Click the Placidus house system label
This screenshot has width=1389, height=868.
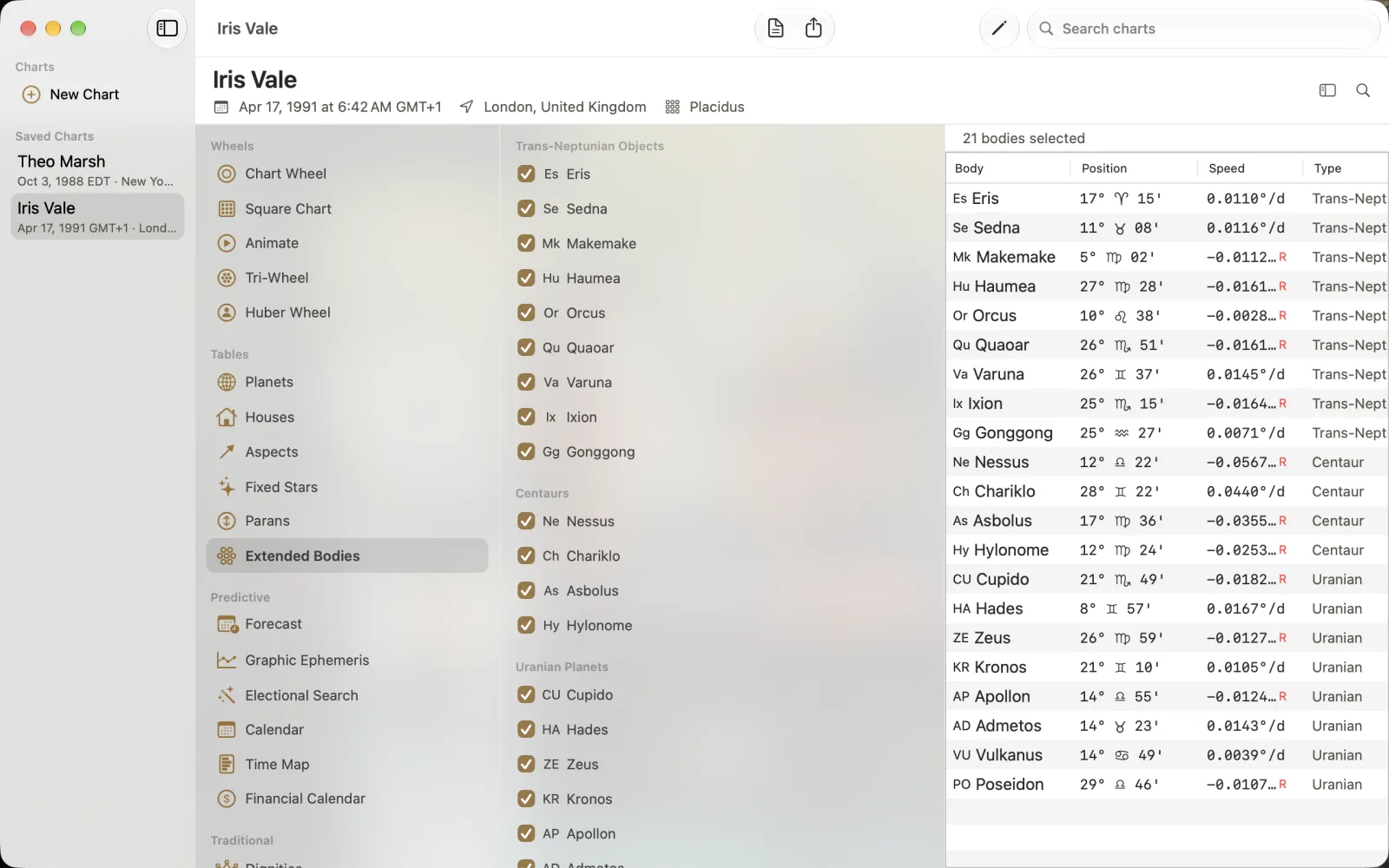tap(717, 107)
